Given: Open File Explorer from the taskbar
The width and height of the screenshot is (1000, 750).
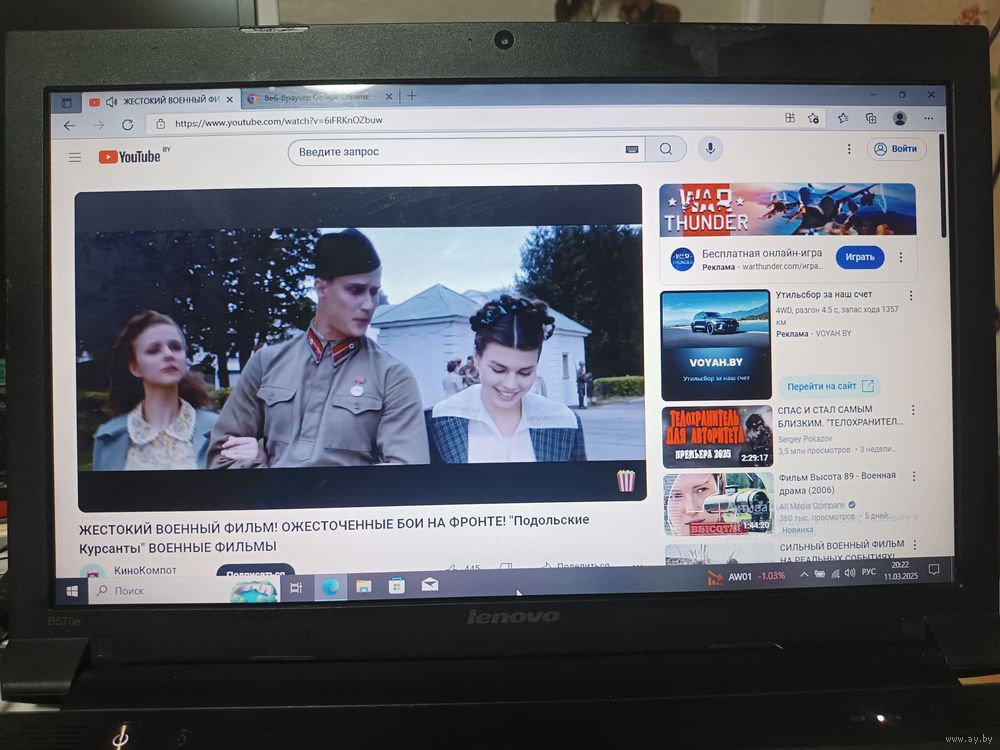Looking at the screenshot, I should (364, 585).
